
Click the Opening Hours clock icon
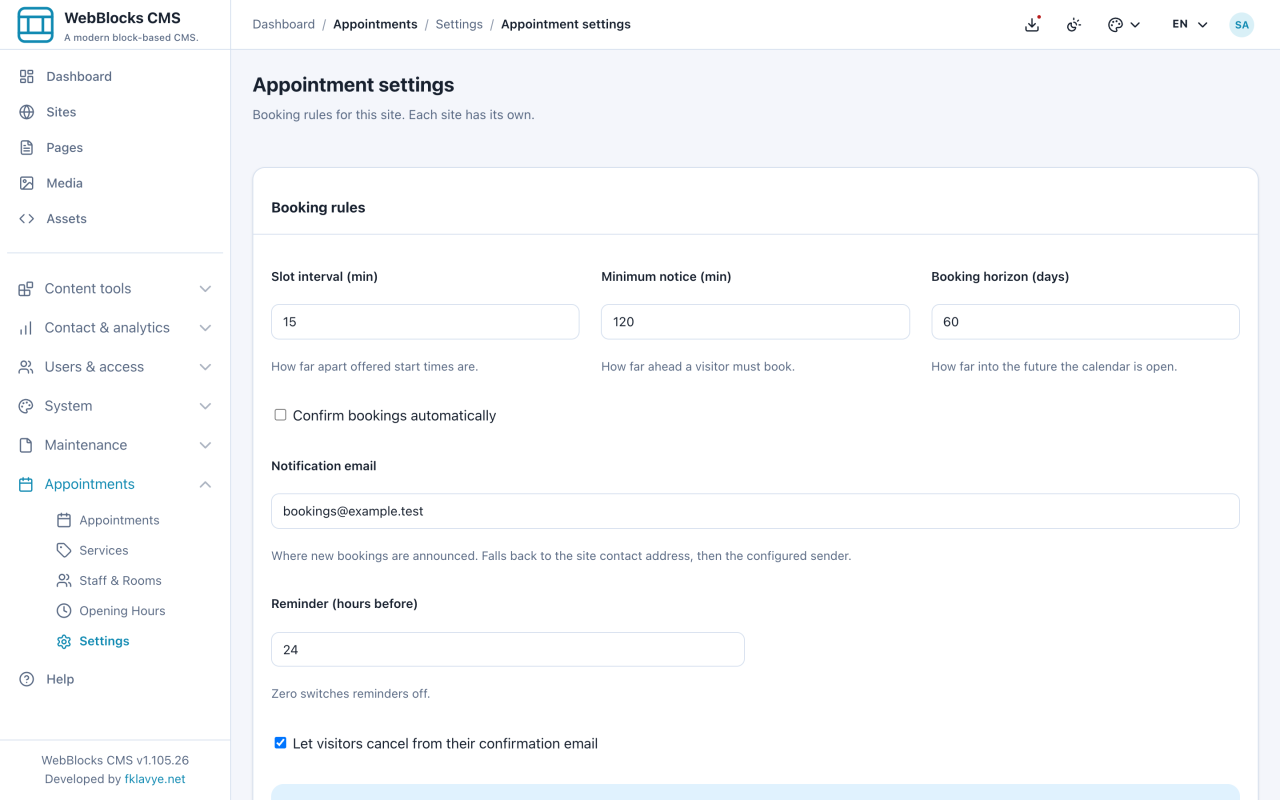pos(64,611)
